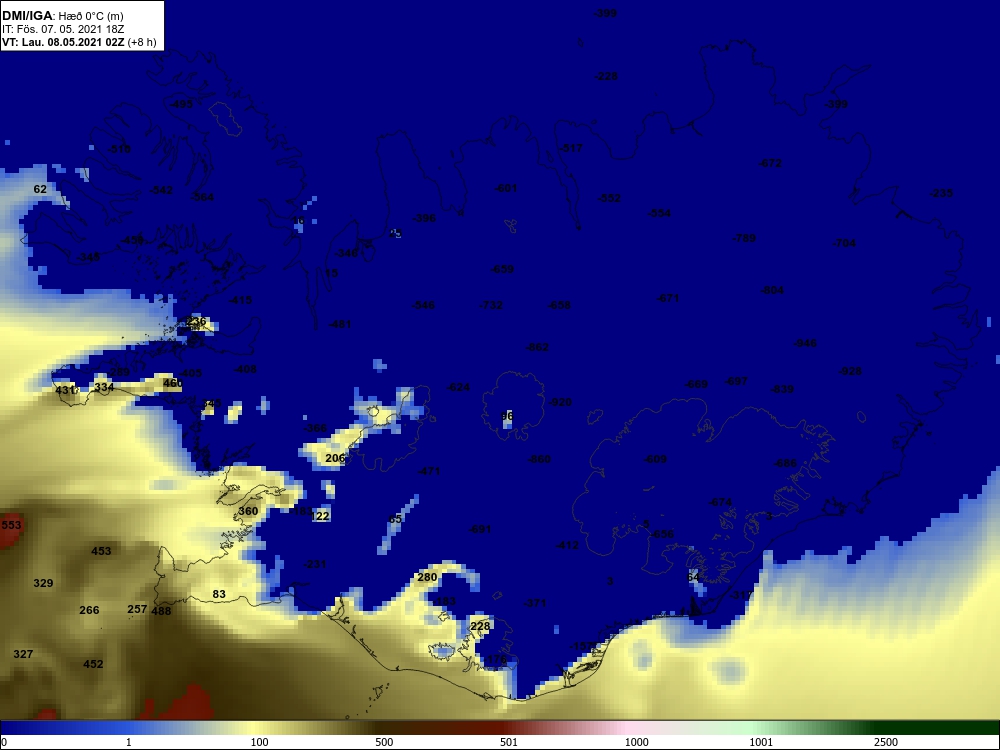Image resolution: width=1000 pixels, height=750 pixels.
Task: Click the map value '-228' in the north
Action: (x=605, y=76)
